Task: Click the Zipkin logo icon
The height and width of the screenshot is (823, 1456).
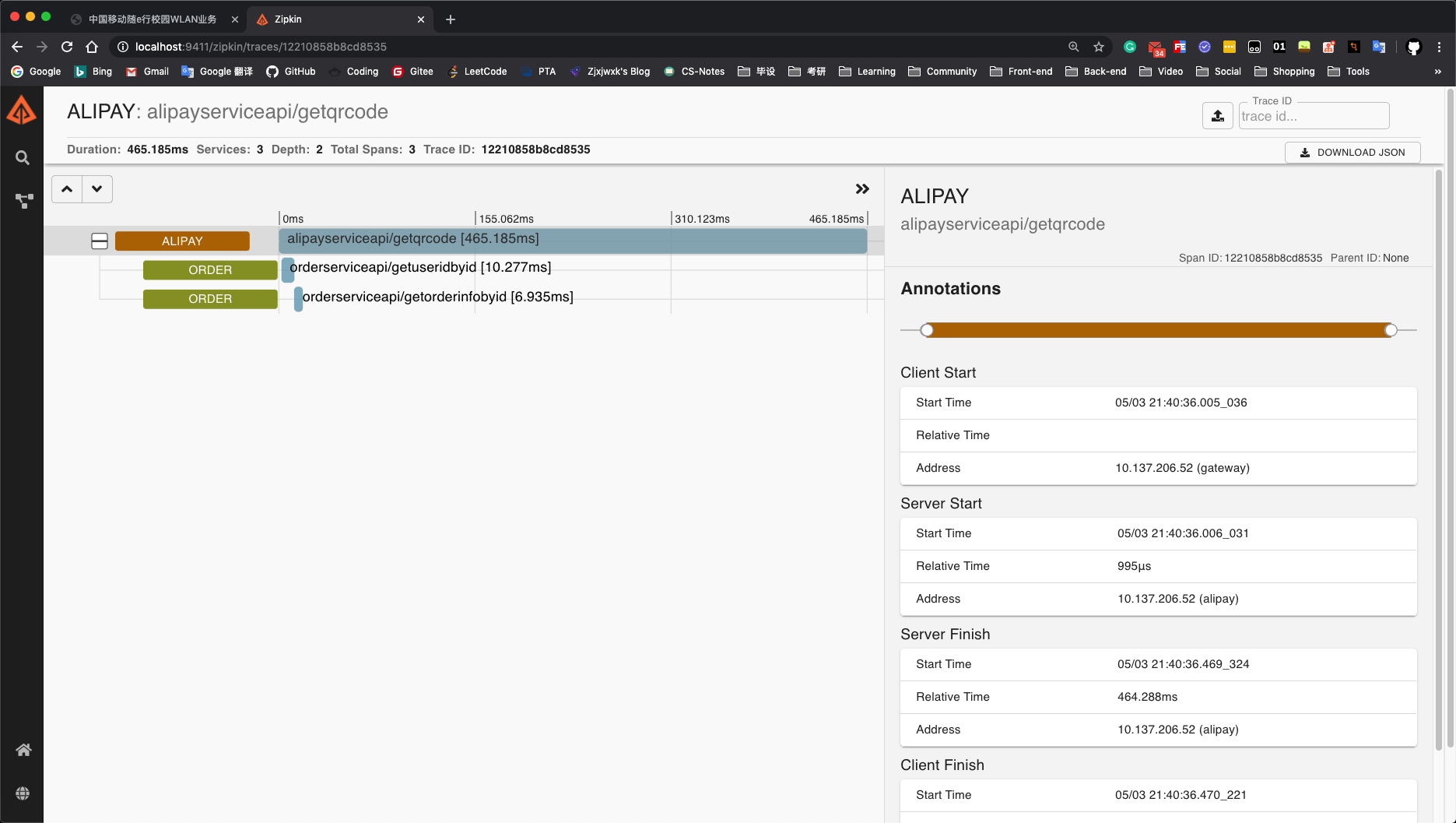Action: coord(22,111)
